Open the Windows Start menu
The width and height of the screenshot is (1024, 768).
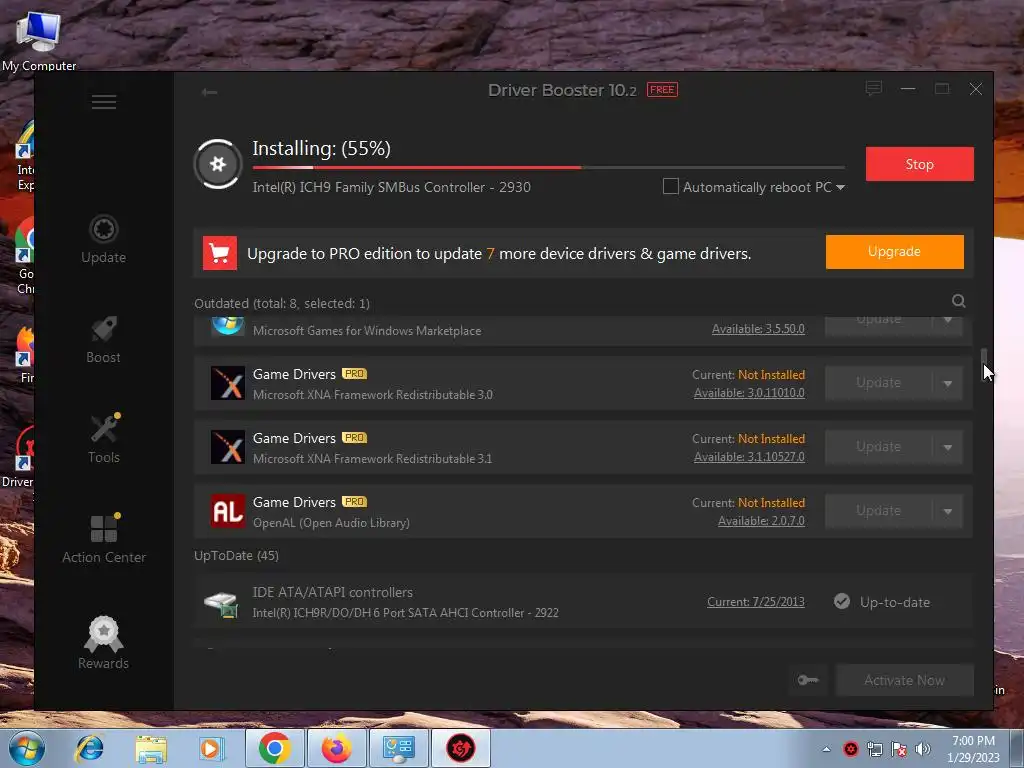click(27, 748)
